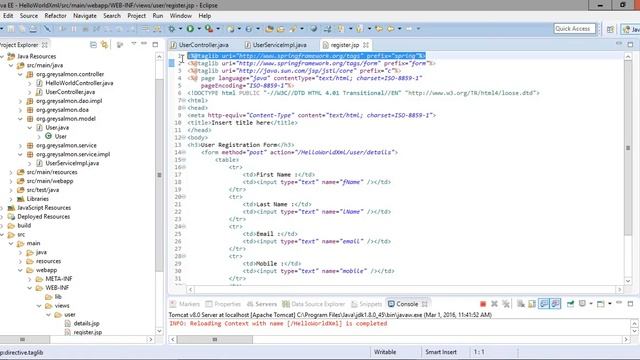The image size is (640, 360).
Task: Collapse org.greysalmon.controller package
Action: coord(20,74)
